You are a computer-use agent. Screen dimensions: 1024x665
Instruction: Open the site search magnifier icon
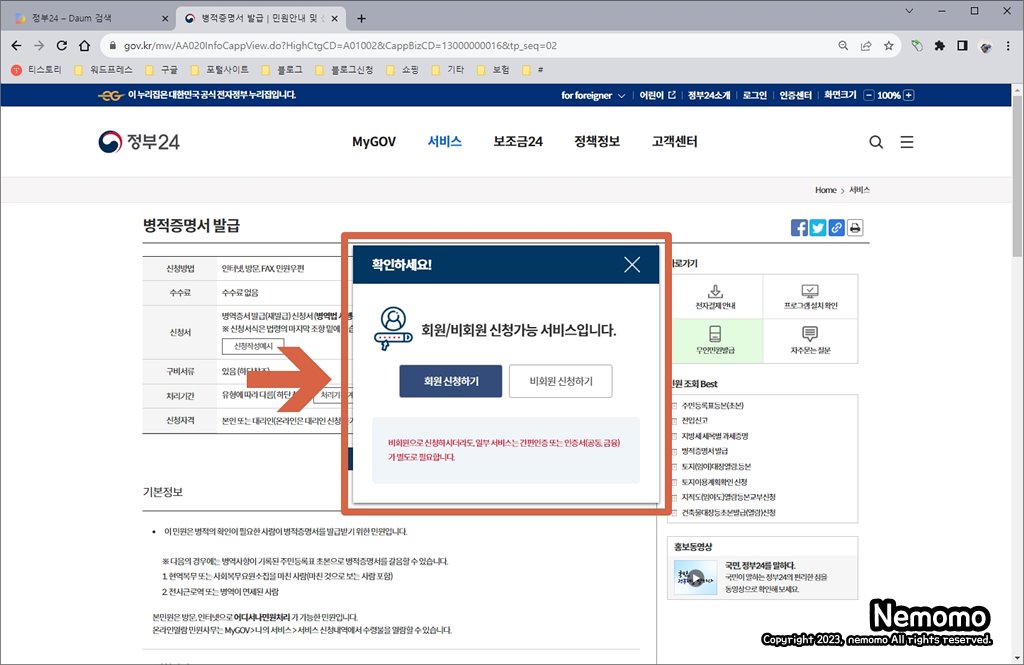(x=876, y=142)
